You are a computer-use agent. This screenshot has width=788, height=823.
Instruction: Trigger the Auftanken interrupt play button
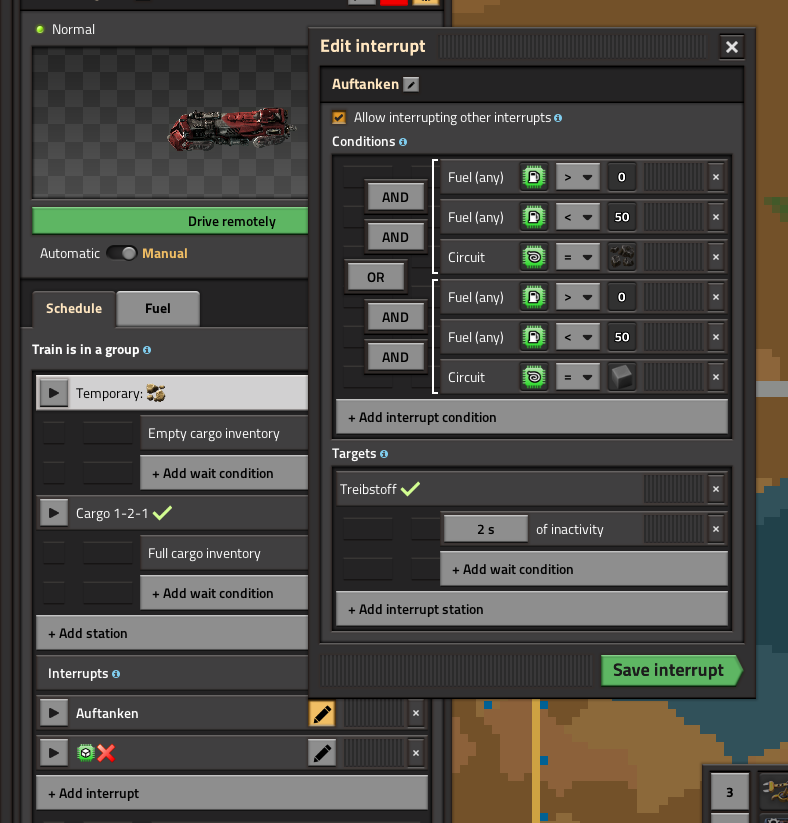(53, 713)
